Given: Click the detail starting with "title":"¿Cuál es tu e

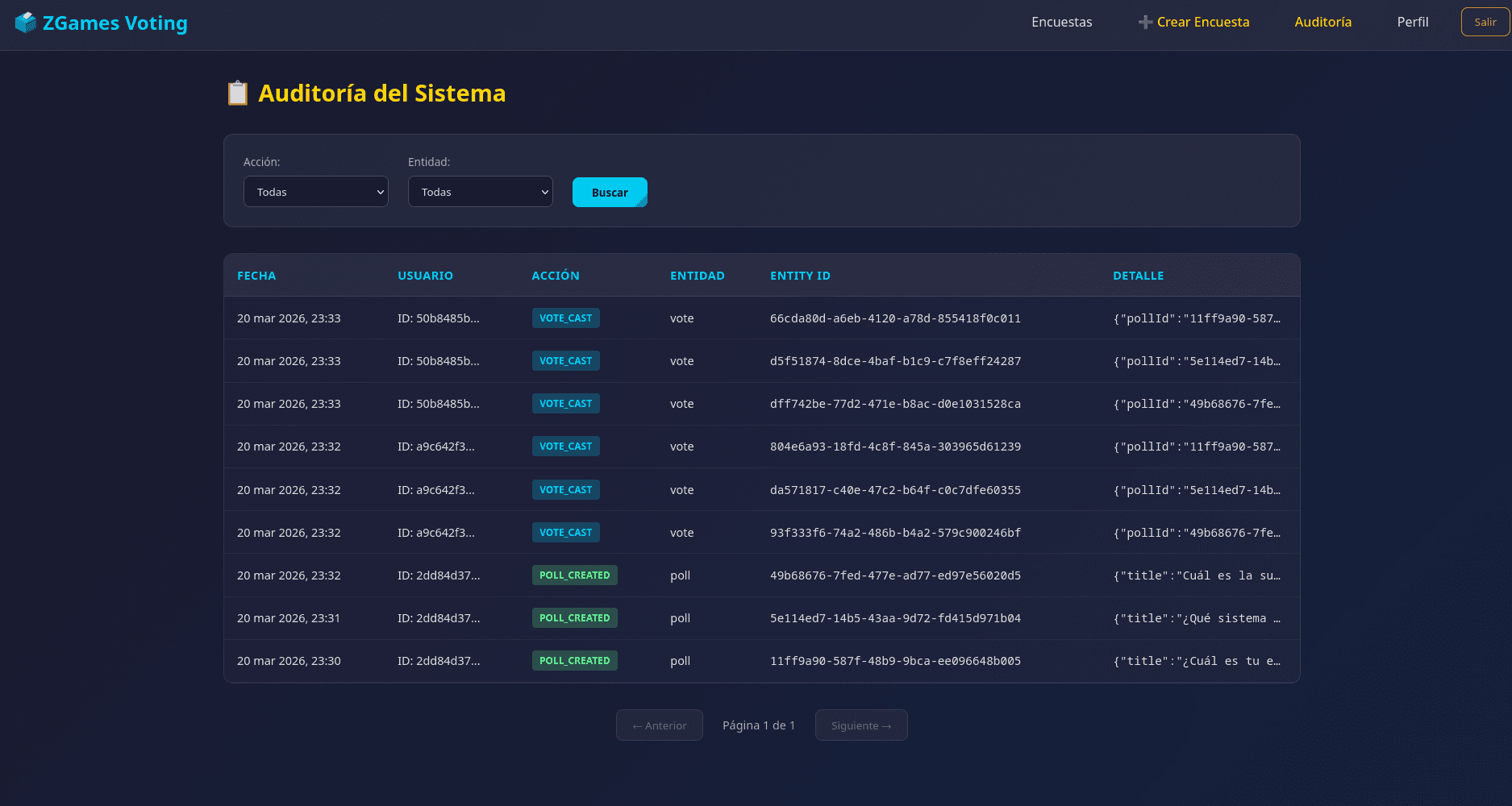Looking at the screenshot, I should [x=1197, y=661].
